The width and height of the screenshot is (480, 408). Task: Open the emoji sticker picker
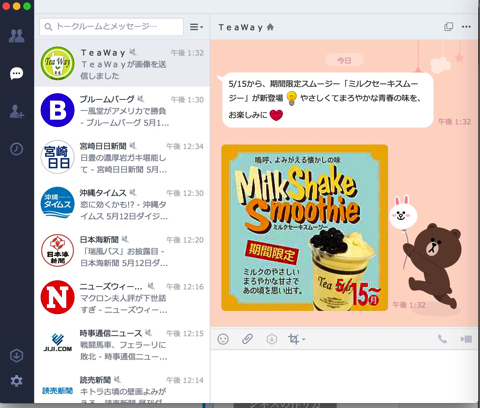click(223, 339)
